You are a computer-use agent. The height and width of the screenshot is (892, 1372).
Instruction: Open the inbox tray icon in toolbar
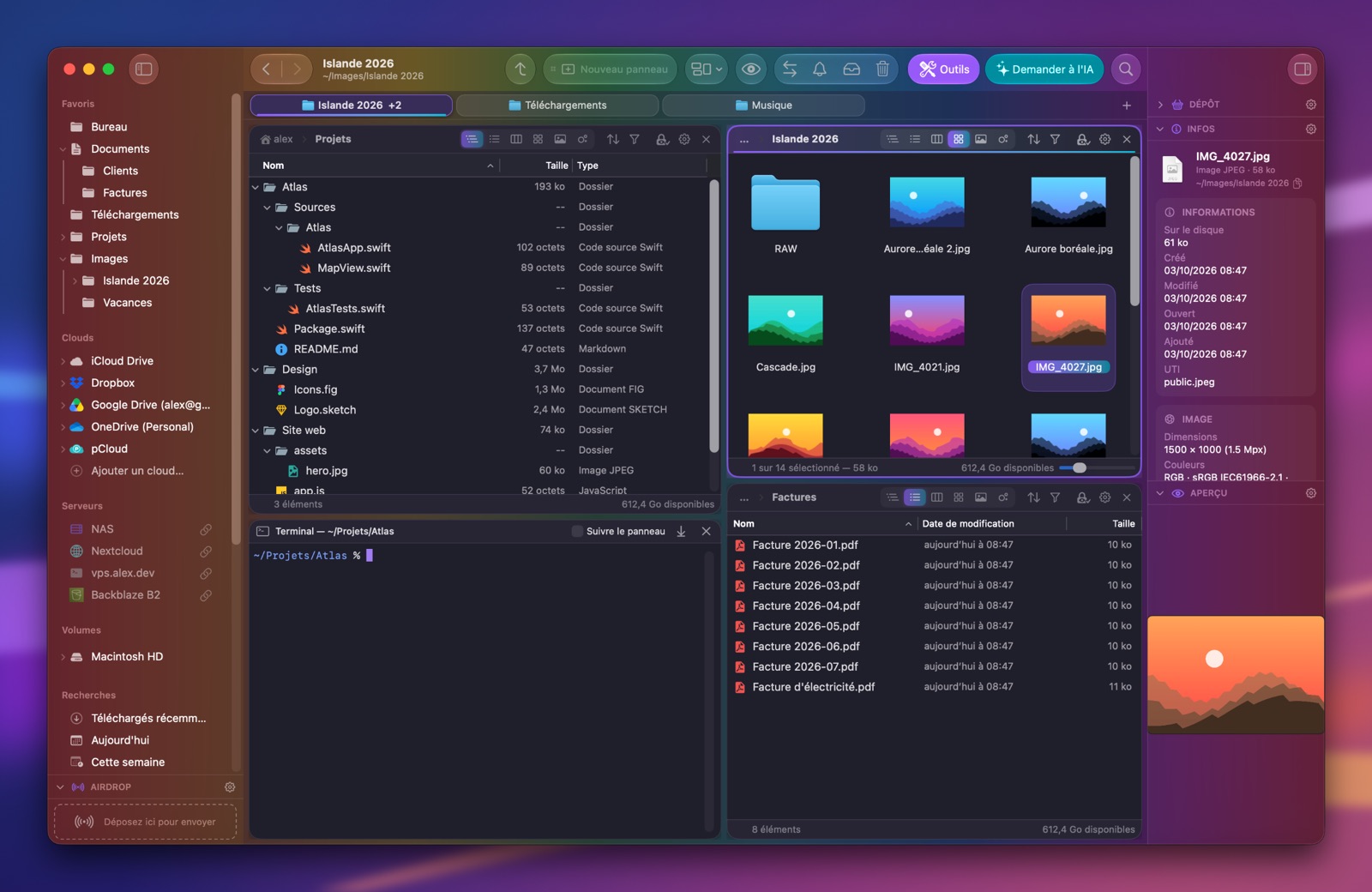pos(851,69)
